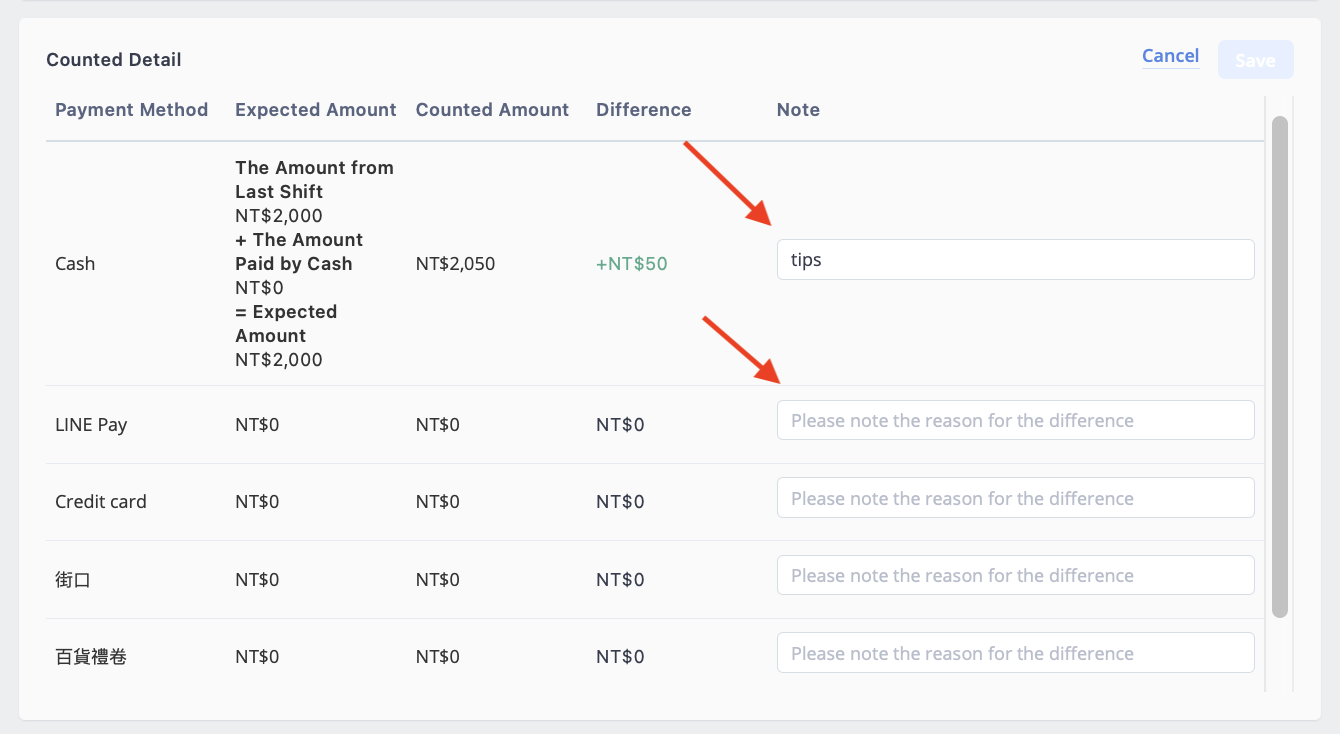
Task: Click the 百貨禮卷 row label
Action: coord(91,657)
